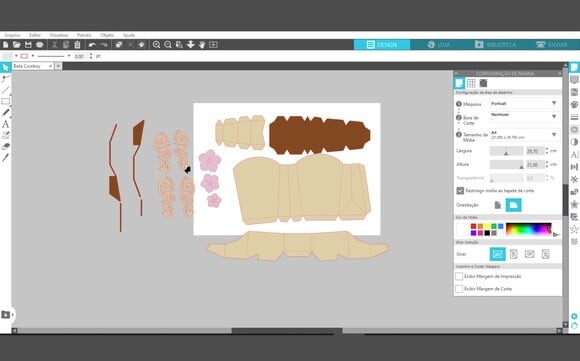Screen dimensions: 580x361
Task: Choose portrait page orientation
Action: (x=498, y=205)
